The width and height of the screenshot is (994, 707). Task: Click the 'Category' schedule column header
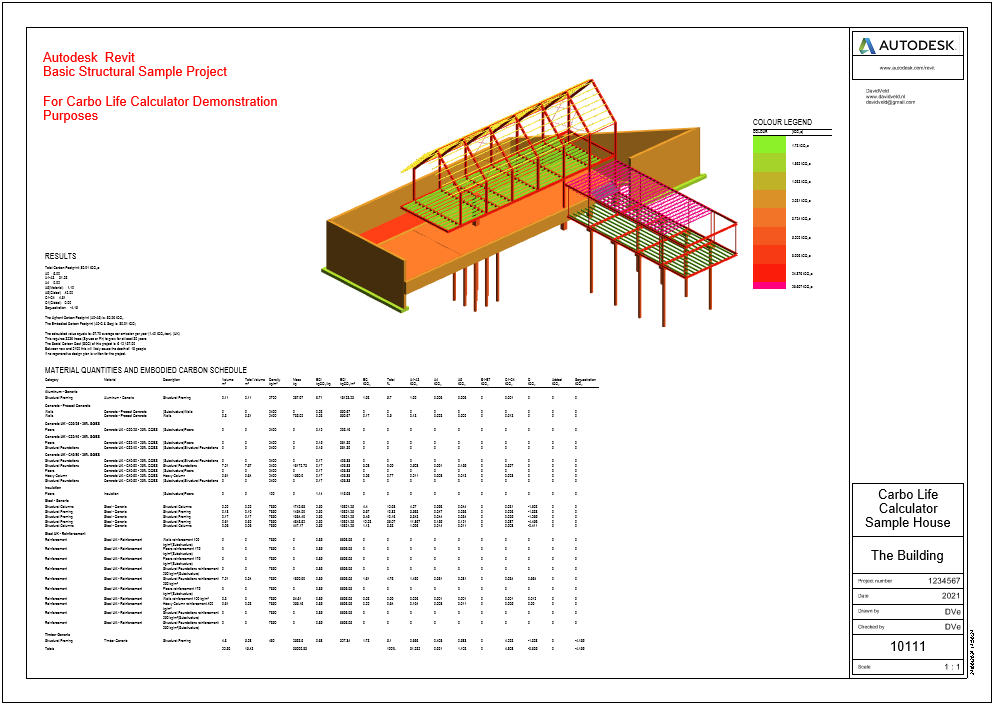[51, 380]
